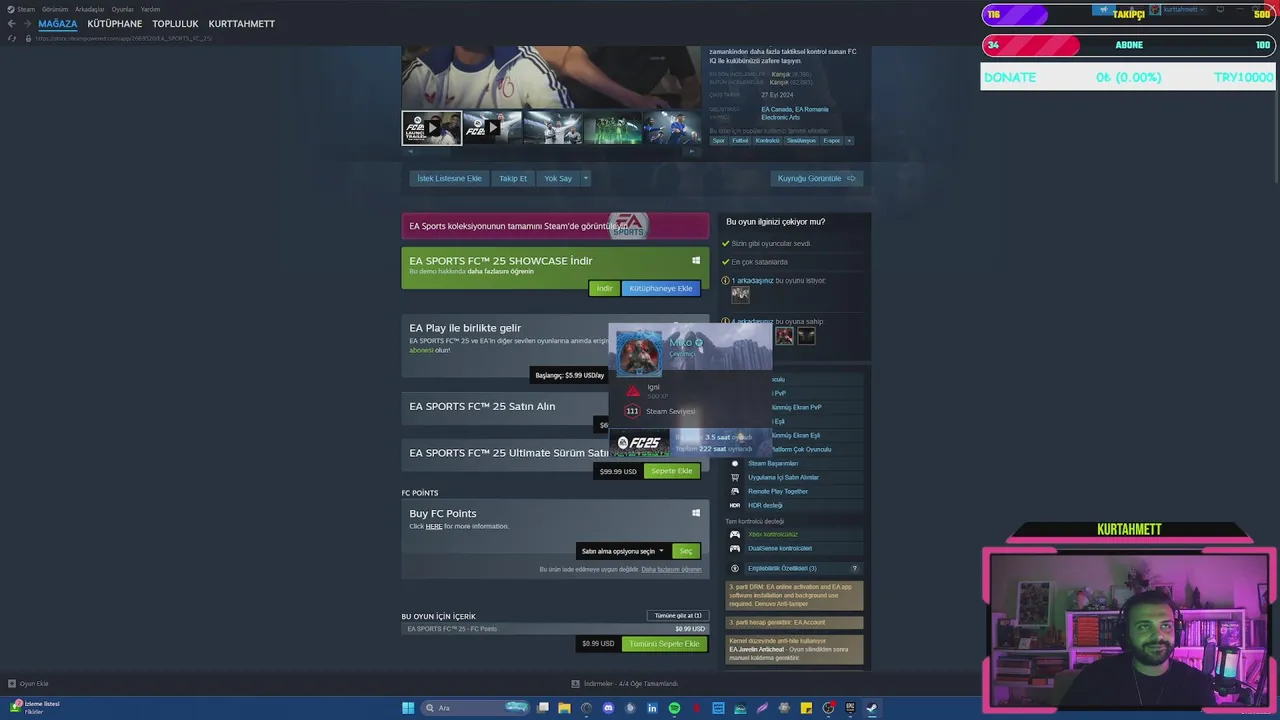Open Sticky Notes from the taskbar

[x=806, y=708]
